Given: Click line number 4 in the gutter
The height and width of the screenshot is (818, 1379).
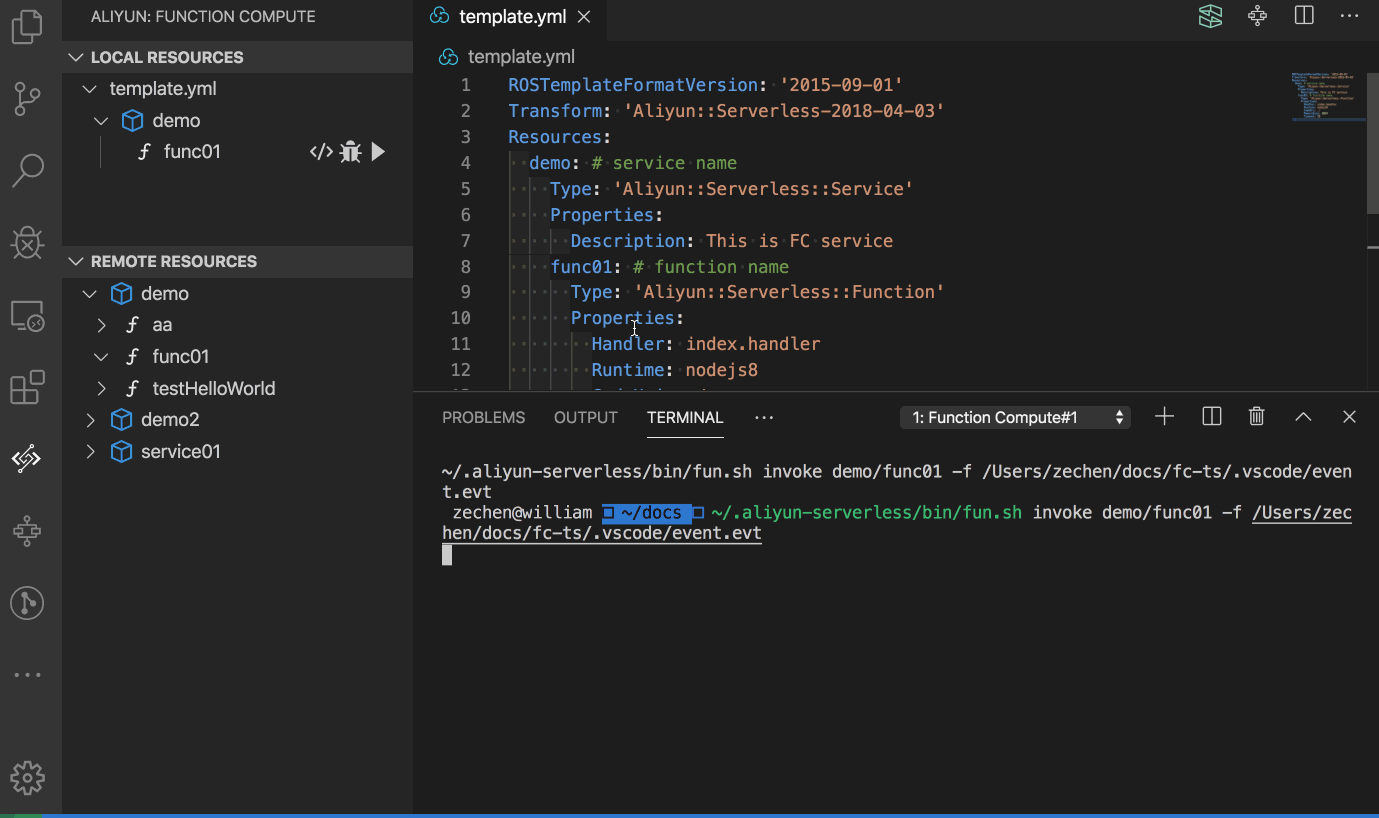Looking at the screenshot, I should click(466, 163).
